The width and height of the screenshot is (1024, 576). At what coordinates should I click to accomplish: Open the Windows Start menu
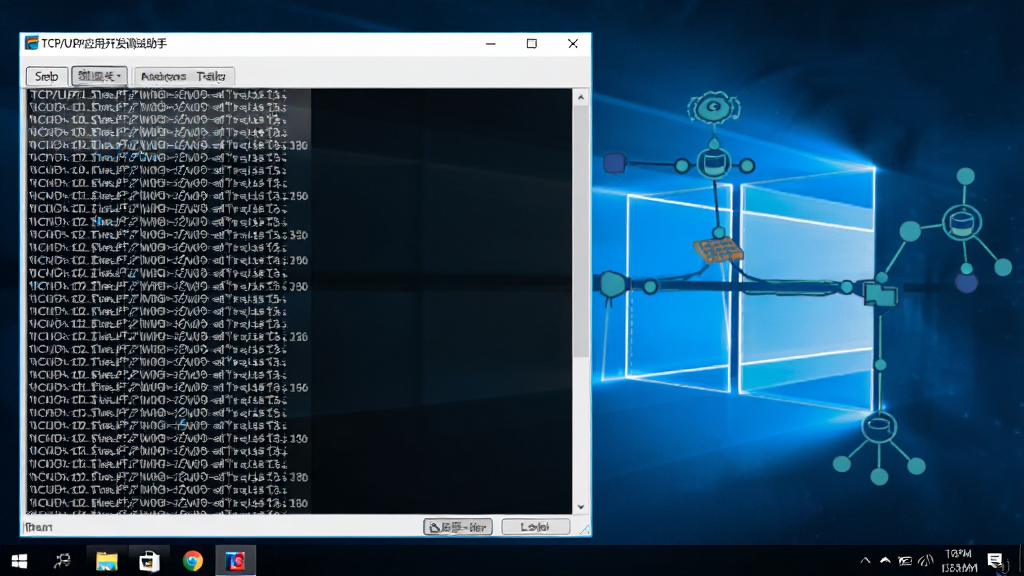coord(20,561)
